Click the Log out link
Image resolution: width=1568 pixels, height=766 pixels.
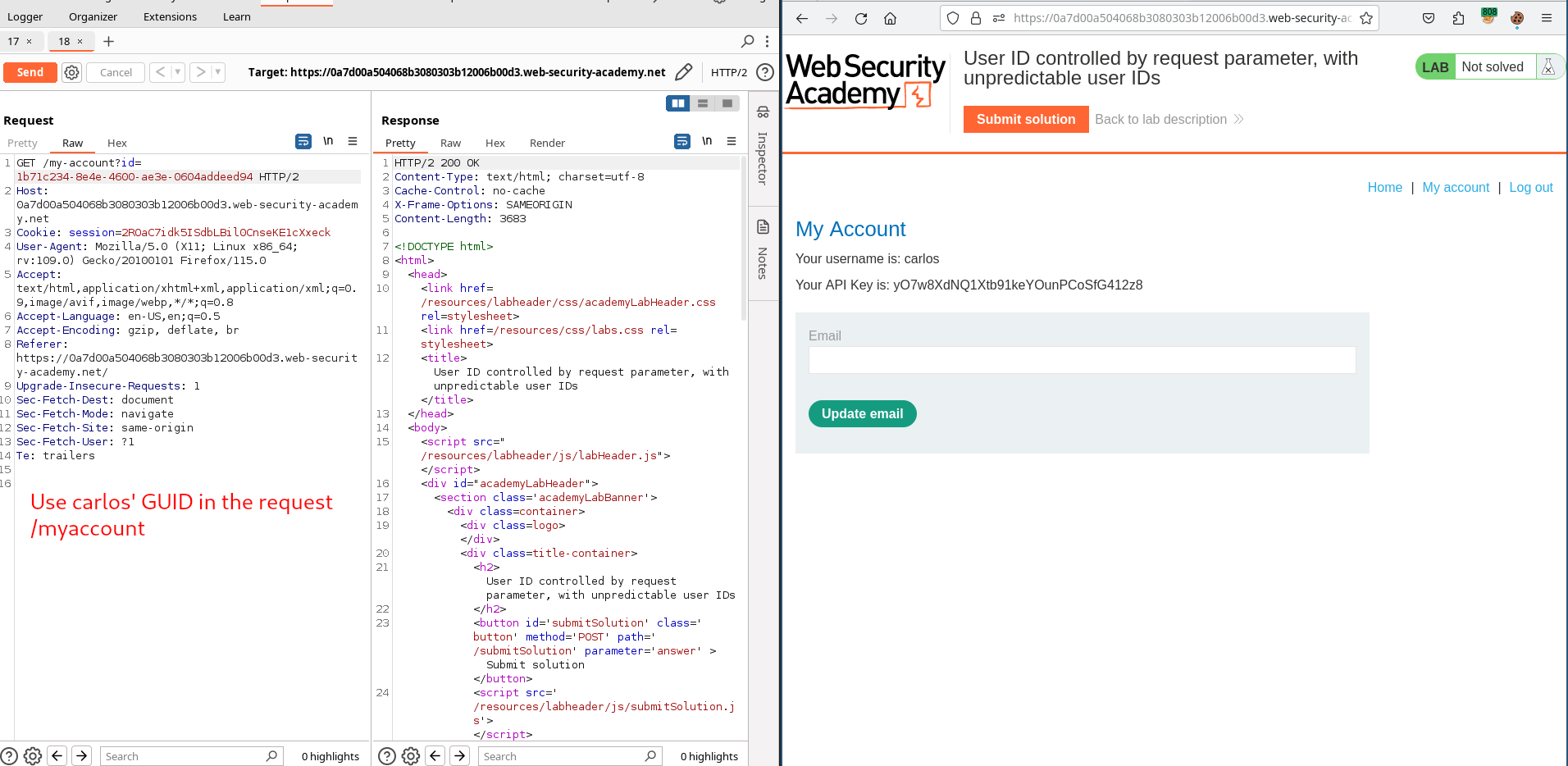pos(1531,187)
